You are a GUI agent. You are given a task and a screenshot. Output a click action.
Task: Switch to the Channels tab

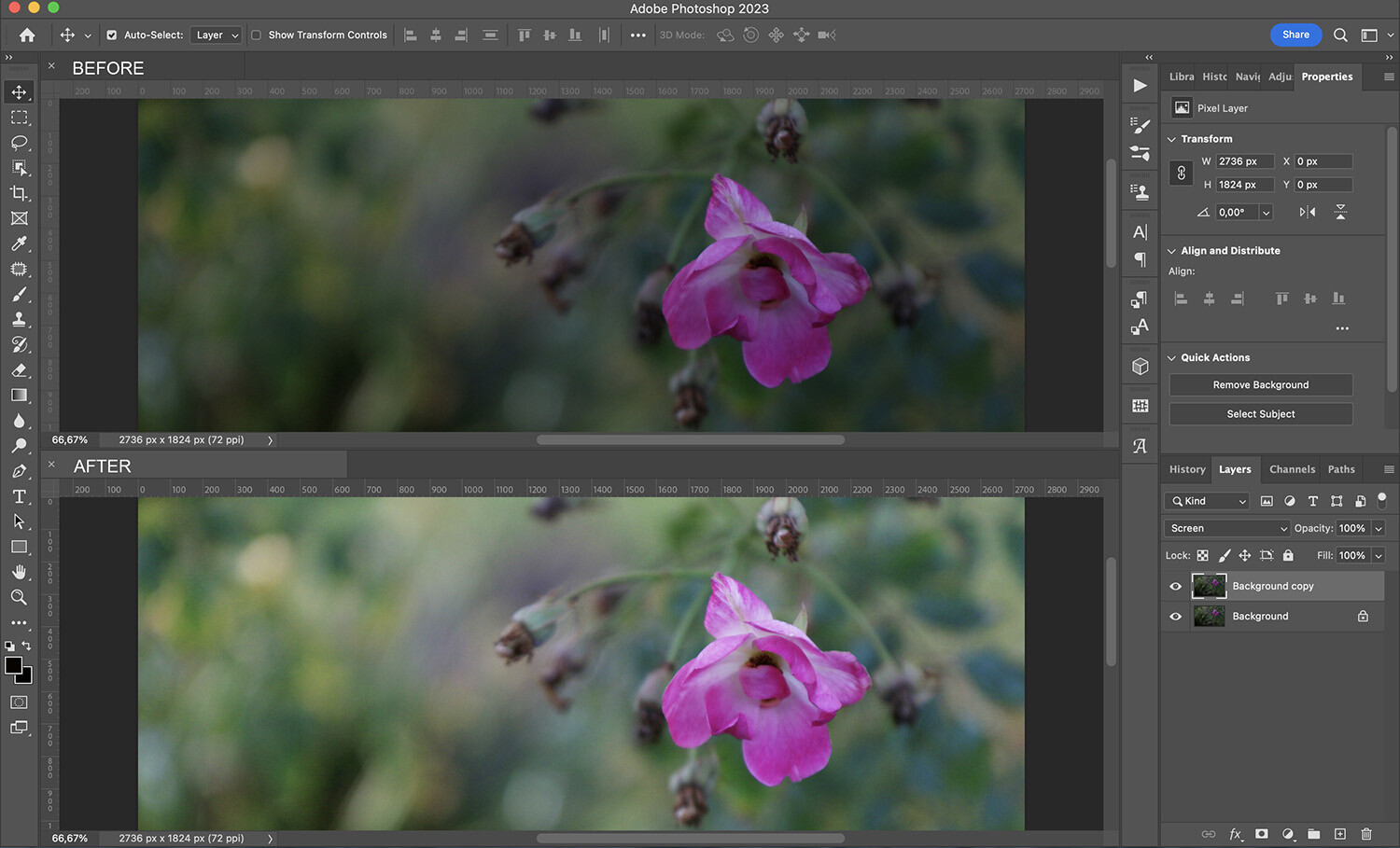[1292, 469]
